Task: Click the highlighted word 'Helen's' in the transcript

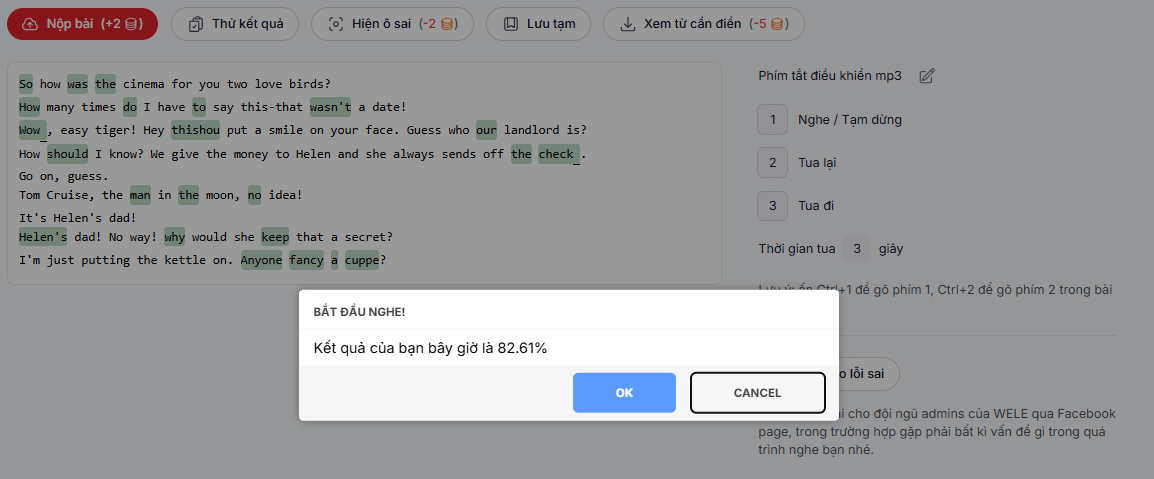Action: pos(43,237)
